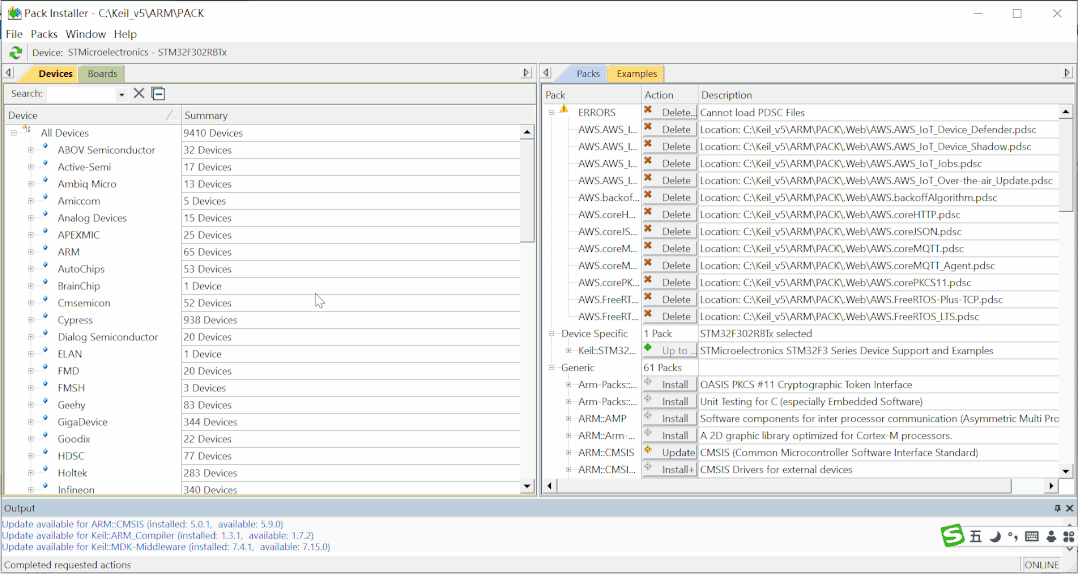Expand the ARM vendor node
This screenshot has height=574, width=1078.
(31, 252)
